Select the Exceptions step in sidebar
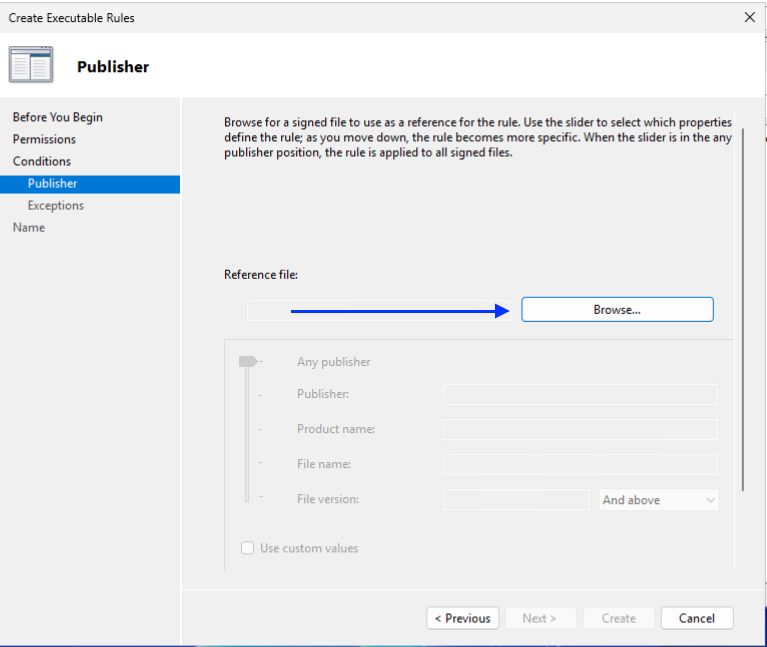Image resolution: width=767 pixels, height=647 pixels. 56,205
